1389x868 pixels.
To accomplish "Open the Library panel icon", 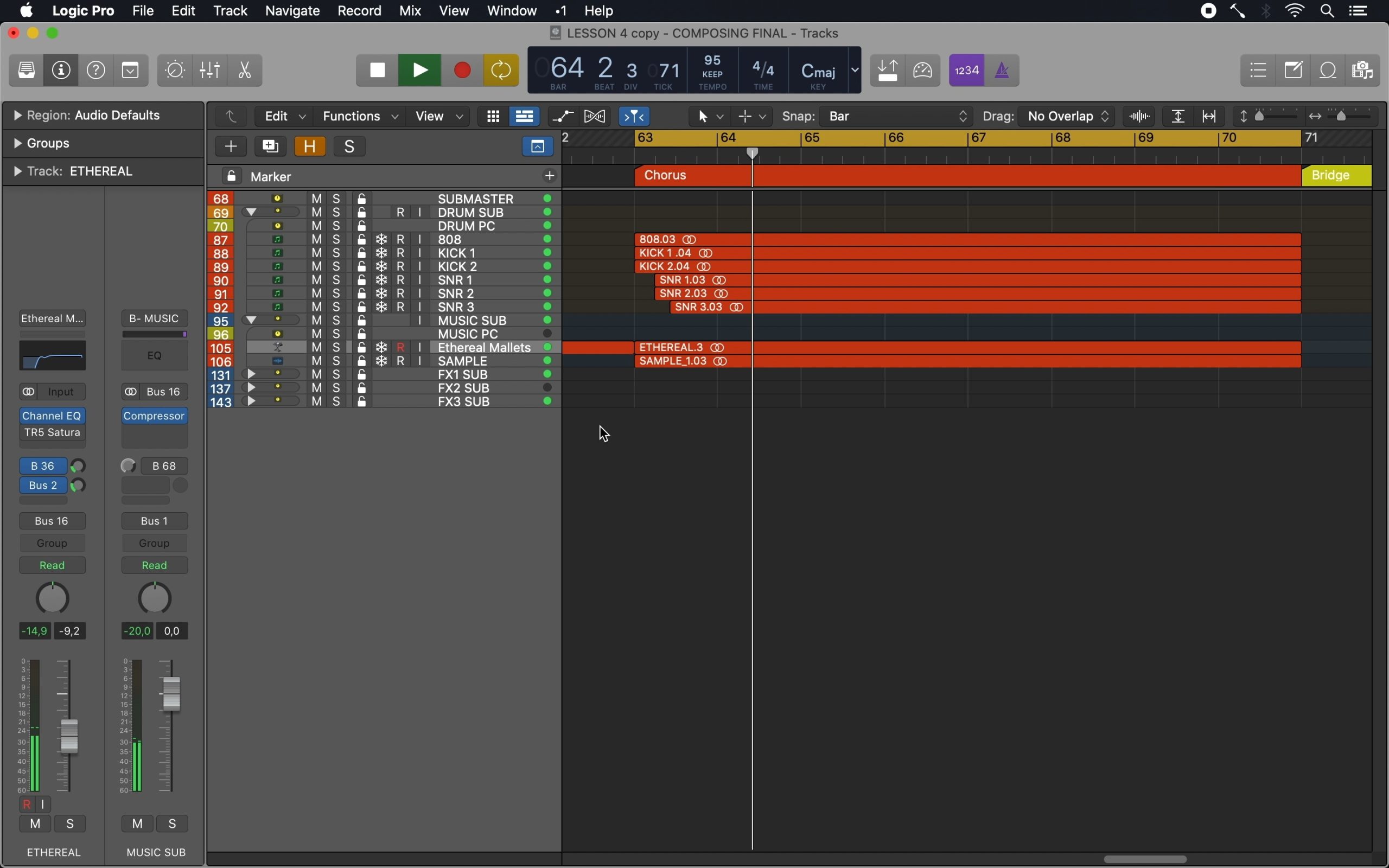I will point(27,71).
